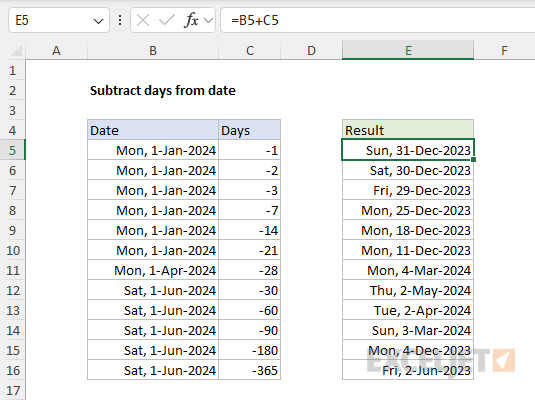The image size is (535, 400).
Task: Select Days cell with -28
Action: (250, 270)
